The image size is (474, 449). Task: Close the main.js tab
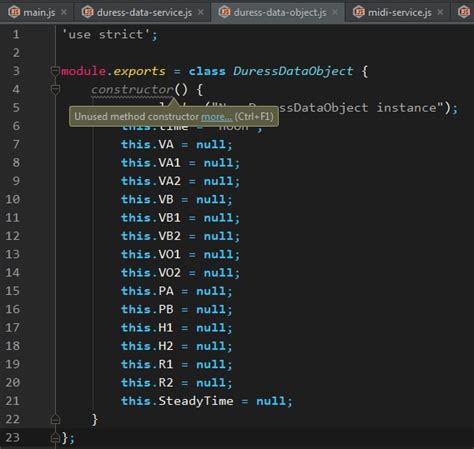pyautogui.click(x=64, y=12)
